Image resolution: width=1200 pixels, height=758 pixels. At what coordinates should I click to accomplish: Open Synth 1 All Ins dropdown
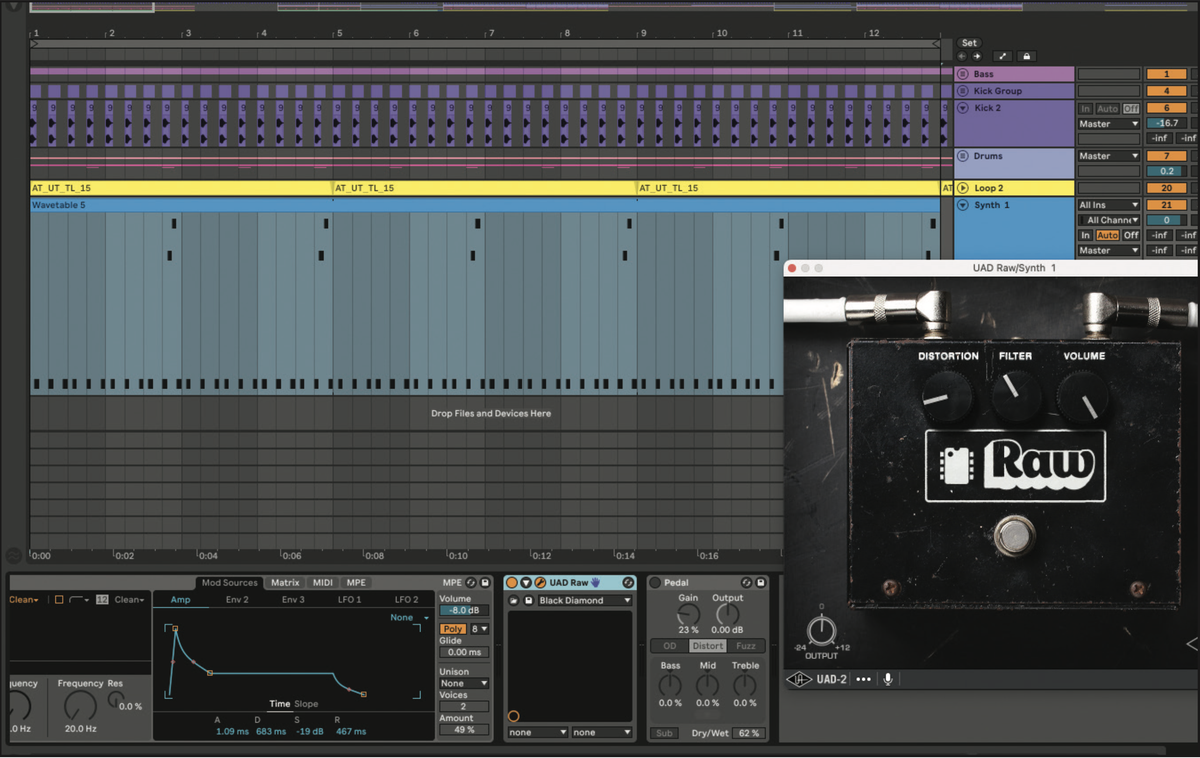coord(1109,205)
